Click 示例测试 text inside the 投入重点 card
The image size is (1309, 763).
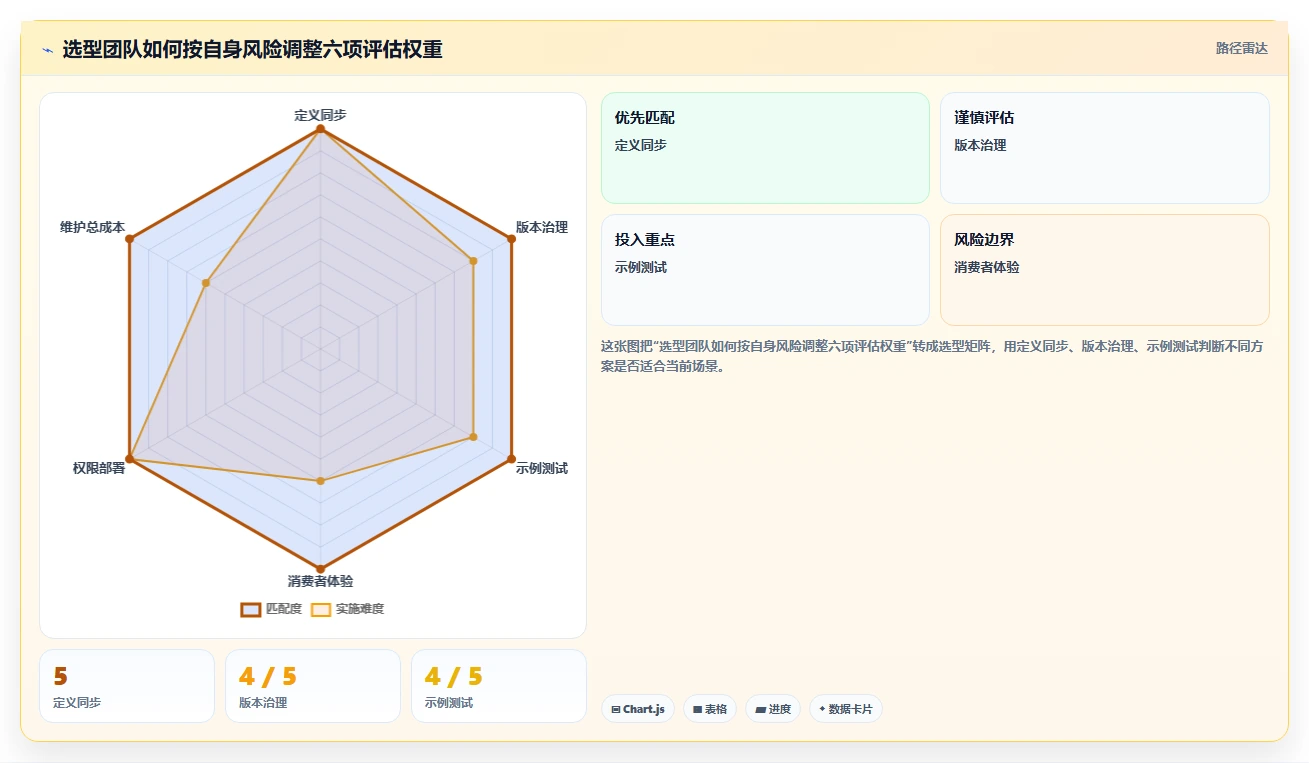[x=641, y=267]
